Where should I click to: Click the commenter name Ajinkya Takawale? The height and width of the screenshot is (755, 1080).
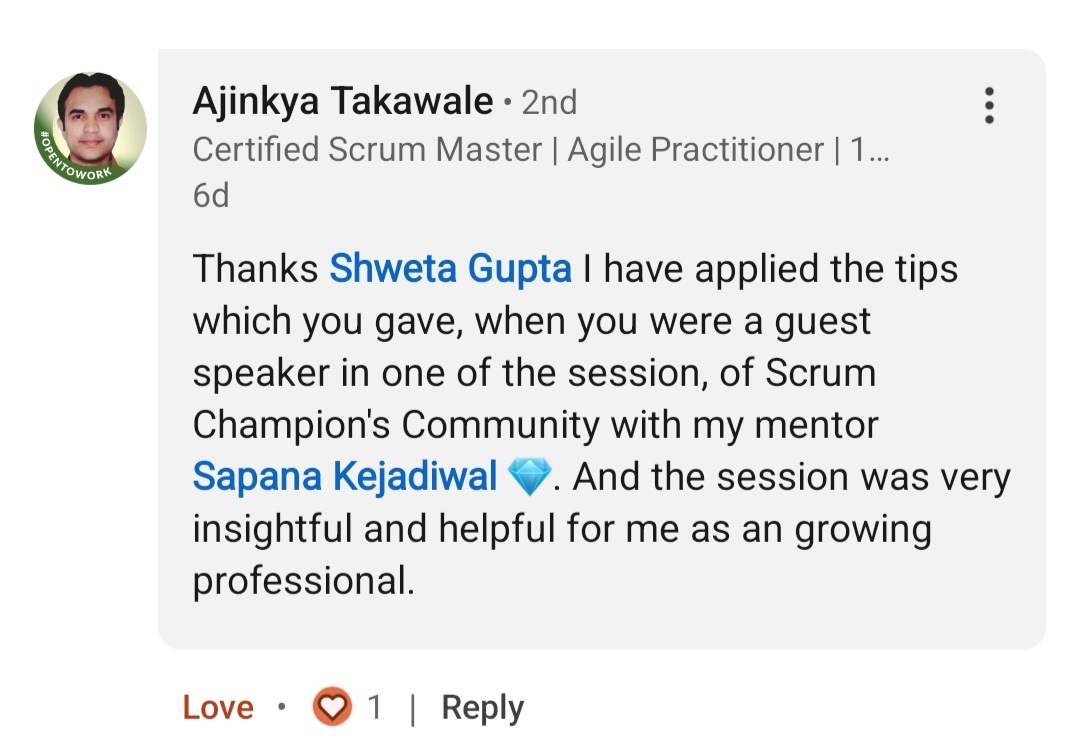coord(342,102)
